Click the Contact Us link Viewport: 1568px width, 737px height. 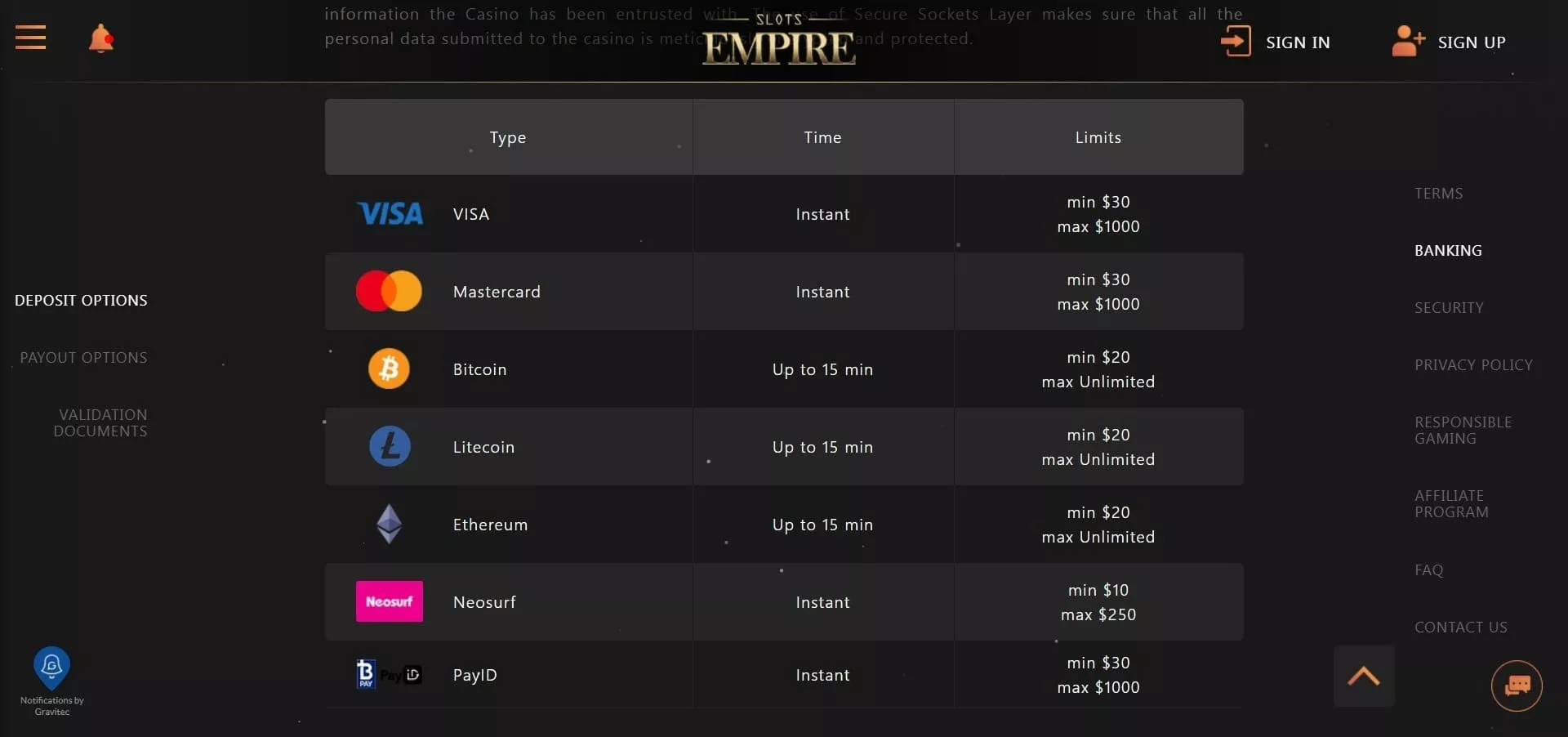click(1460, 628)
